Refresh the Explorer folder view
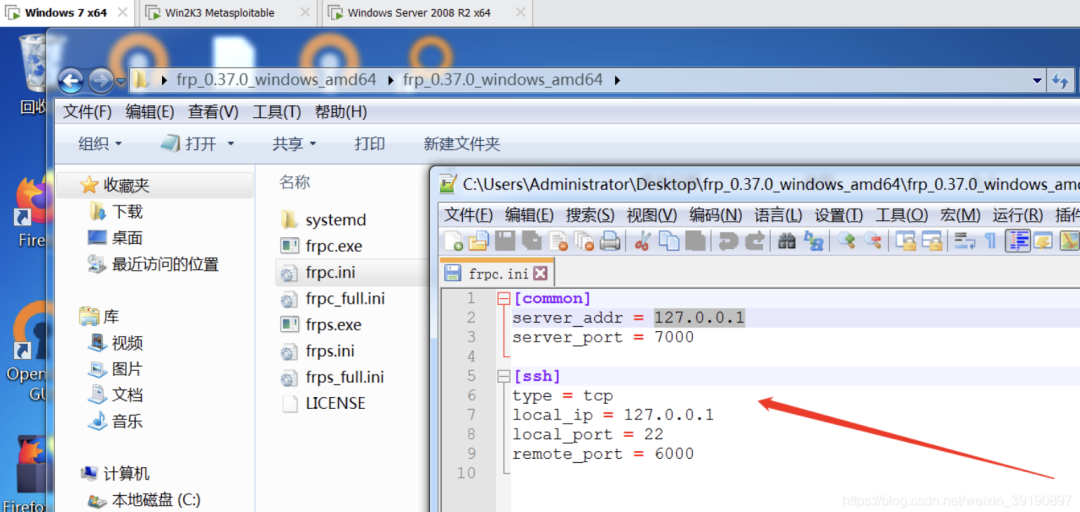 1060,81
